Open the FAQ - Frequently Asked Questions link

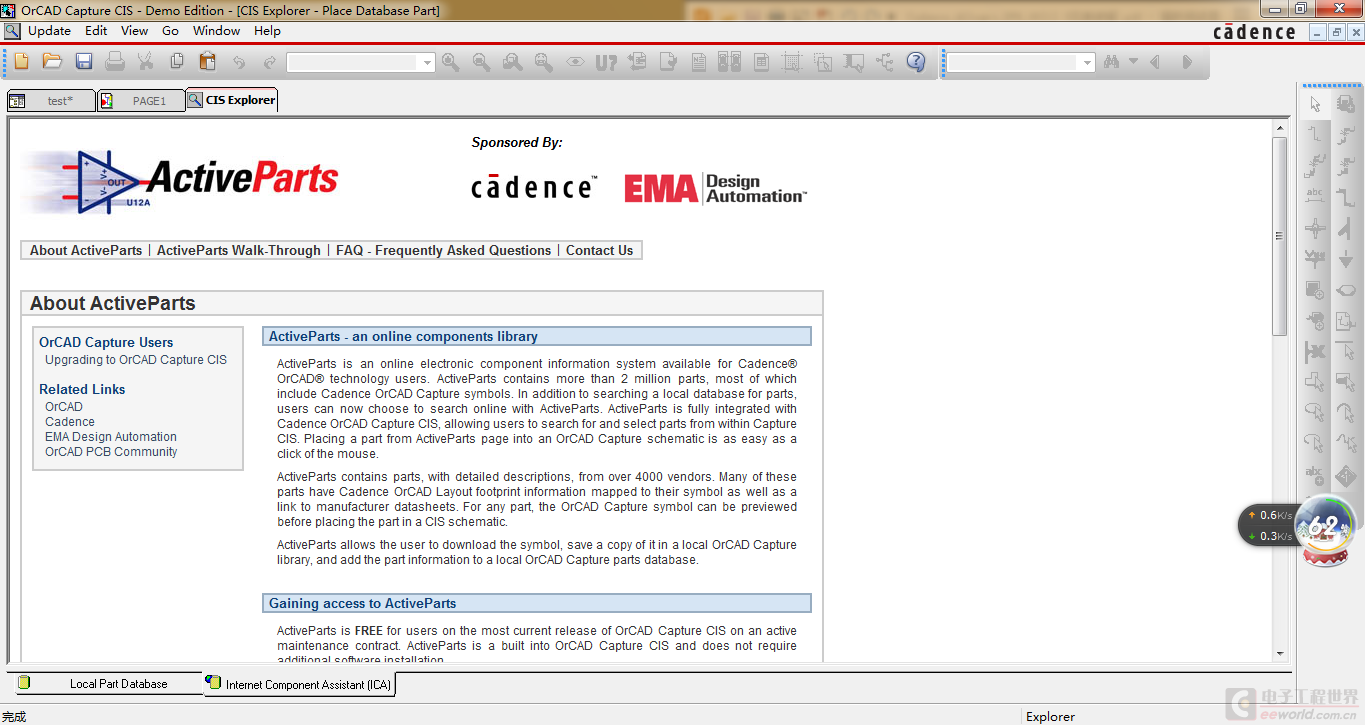point(443,251)
